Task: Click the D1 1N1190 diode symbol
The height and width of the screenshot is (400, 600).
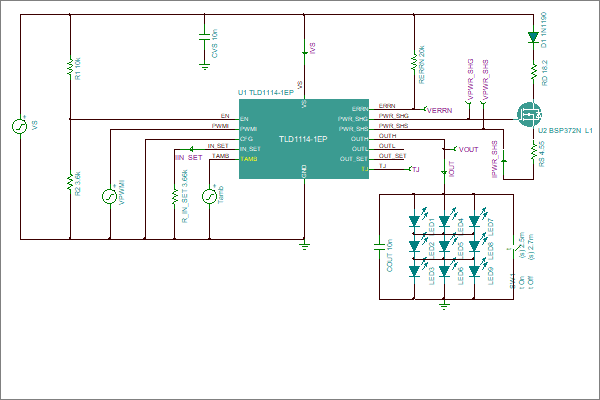Action: (x=533, y=38)
